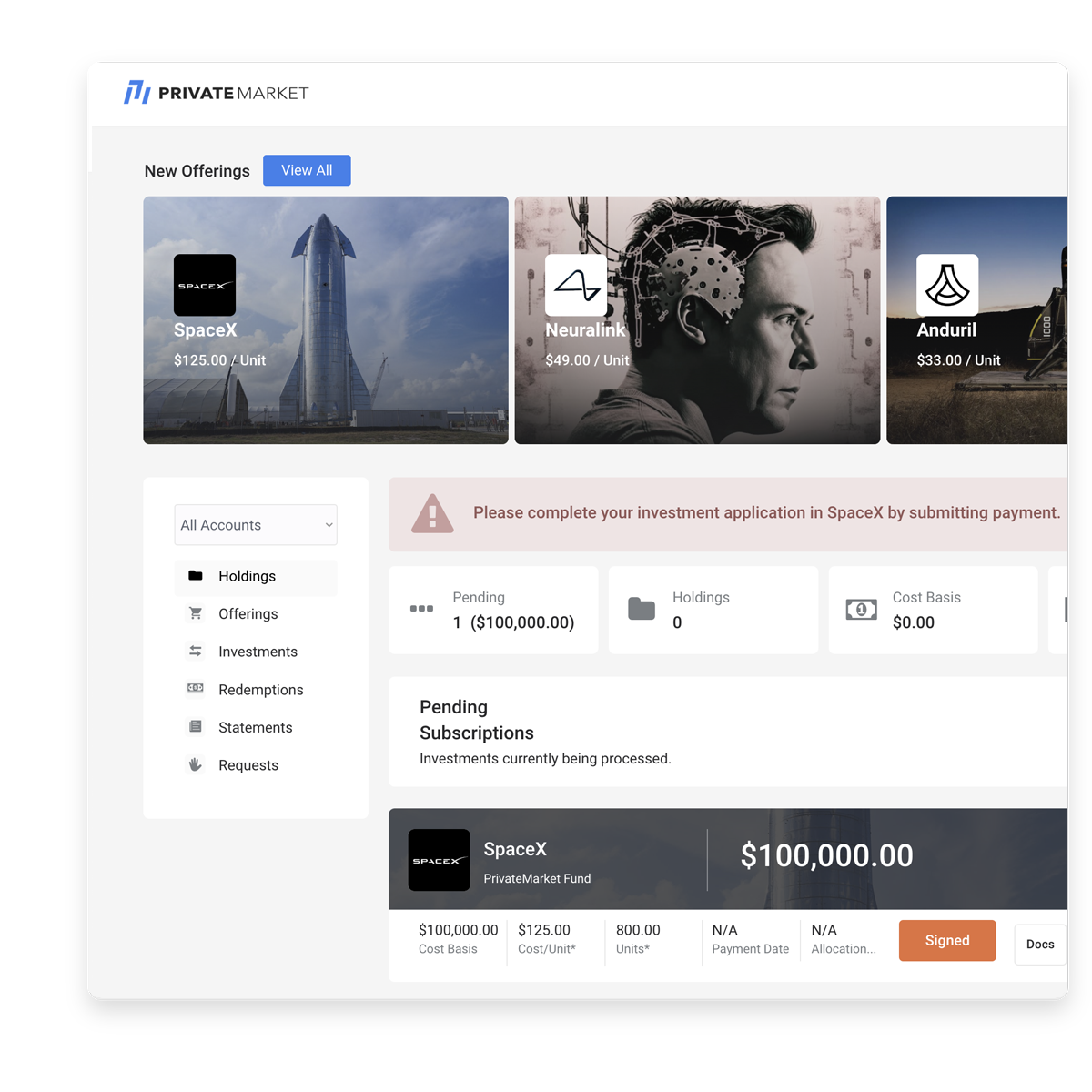Click the Redemptions money icon in sidebar
1092x1092 pixels.
(196, 689)
